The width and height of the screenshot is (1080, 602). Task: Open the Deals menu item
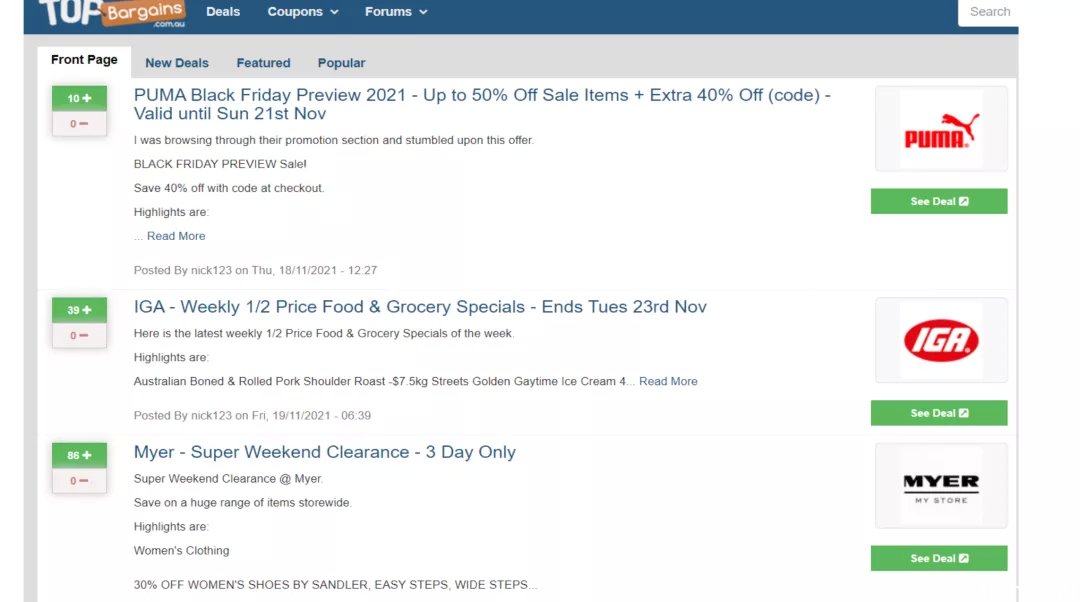tap(223, 12)
